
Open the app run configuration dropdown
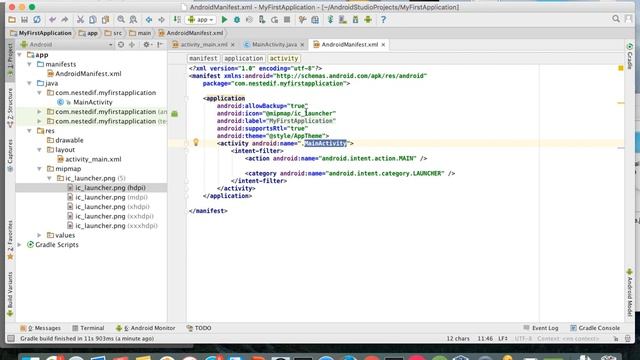pyautogui.click(x=201, y=20)
